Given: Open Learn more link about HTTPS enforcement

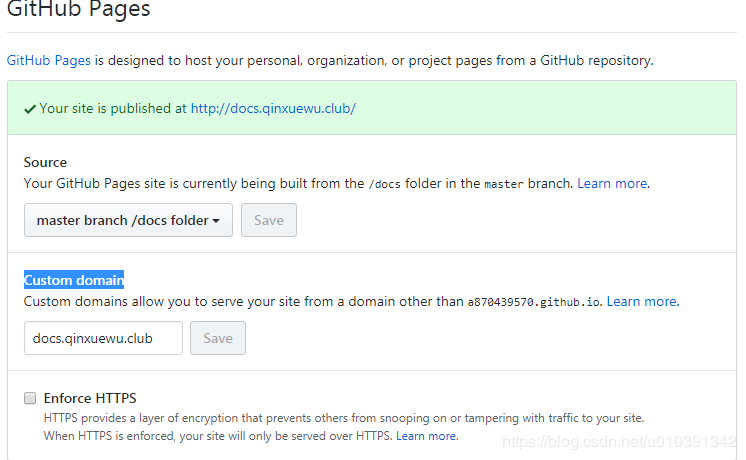Looking at the screenshot, I should point(427,436).
